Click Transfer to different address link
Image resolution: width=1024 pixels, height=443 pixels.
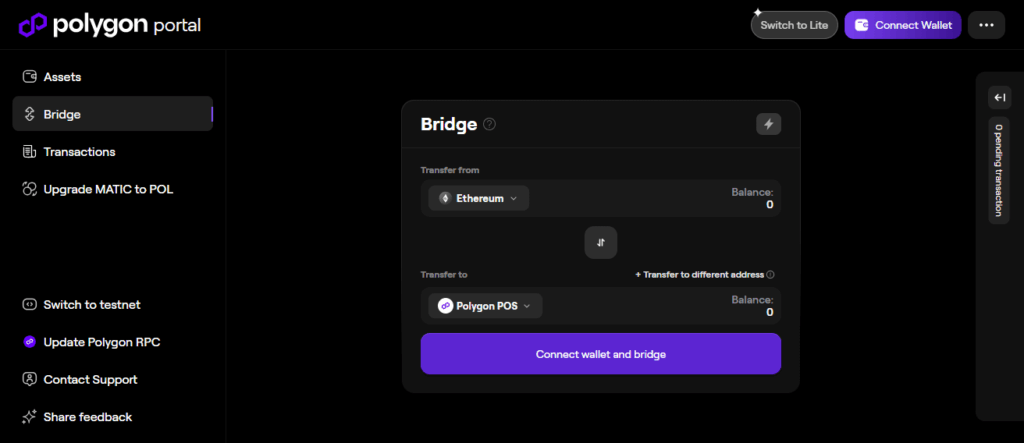(701, 274)
